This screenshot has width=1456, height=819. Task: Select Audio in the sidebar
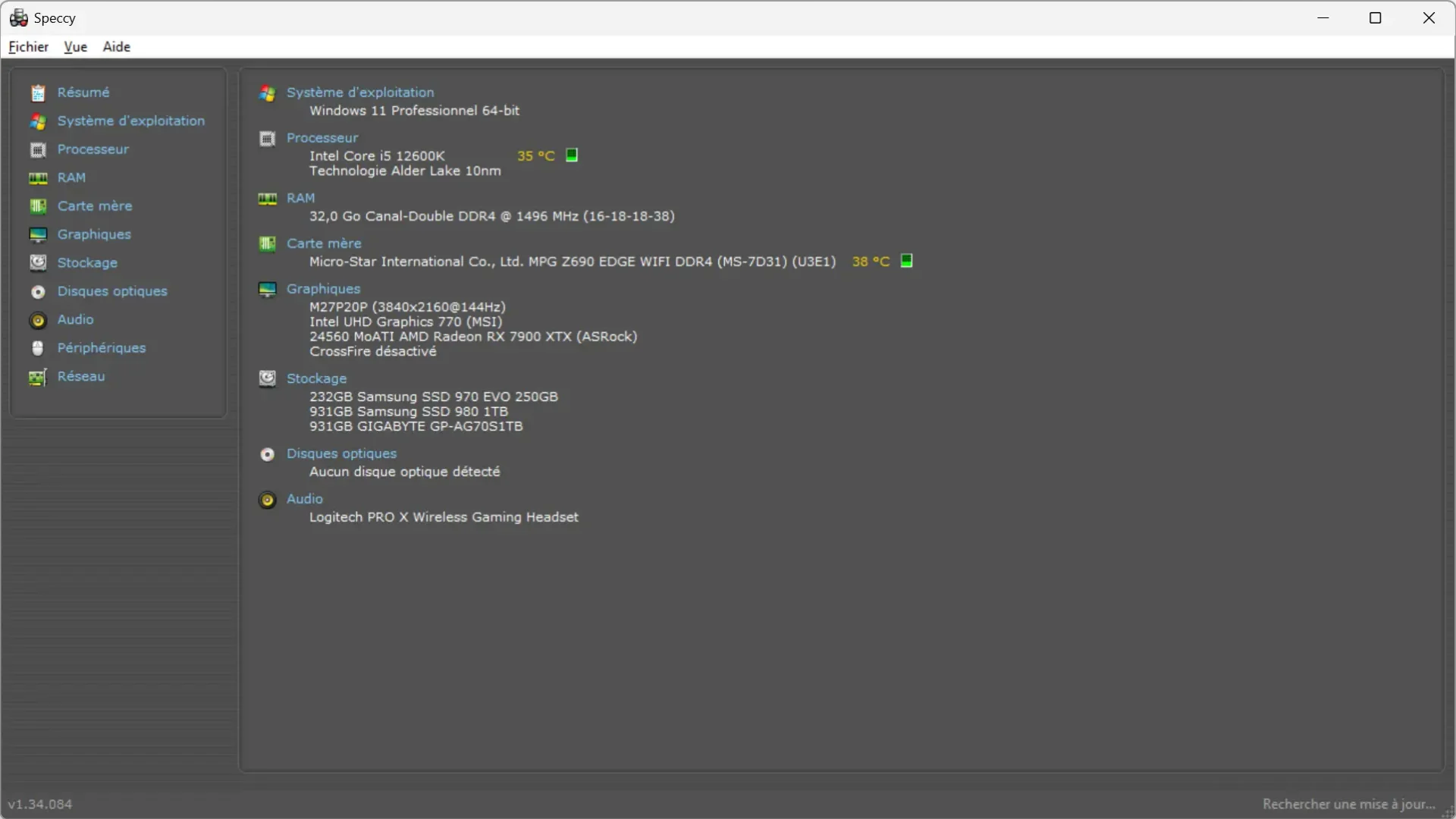76,320
